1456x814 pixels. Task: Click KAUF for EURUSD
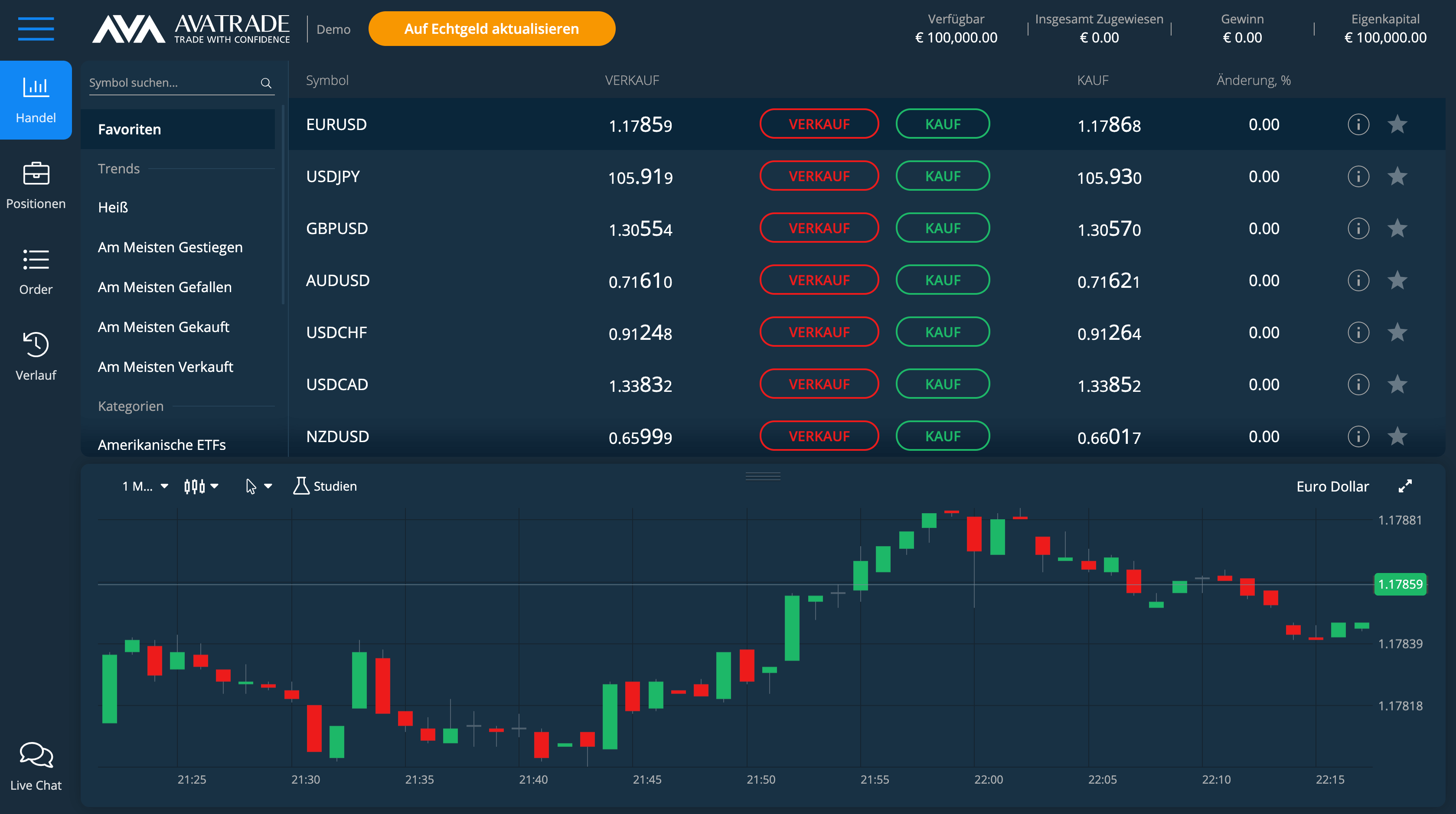point(943,124)
